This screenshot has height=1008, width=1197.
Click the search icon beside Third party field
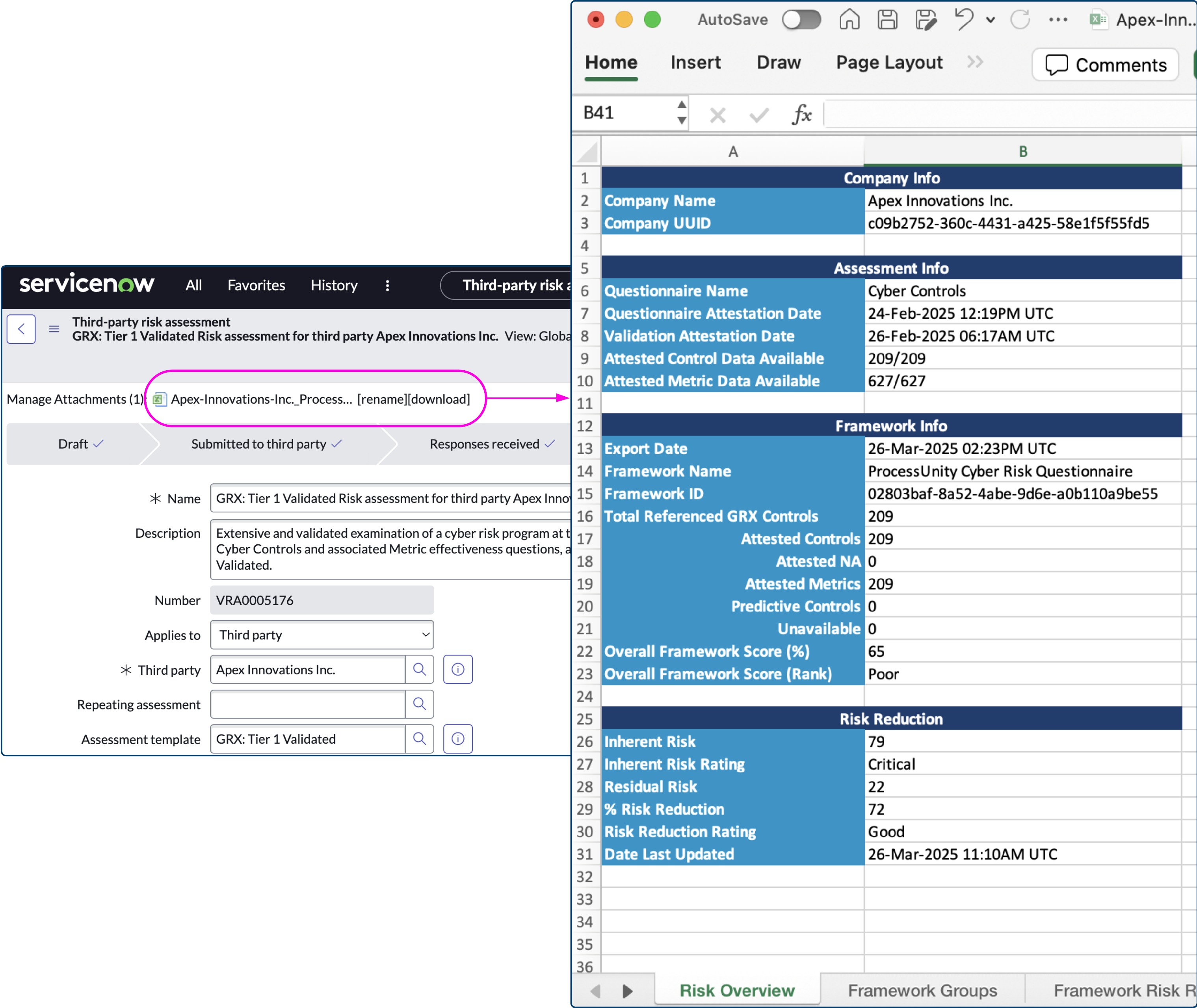pyautogui.click(x=420, y=670)
